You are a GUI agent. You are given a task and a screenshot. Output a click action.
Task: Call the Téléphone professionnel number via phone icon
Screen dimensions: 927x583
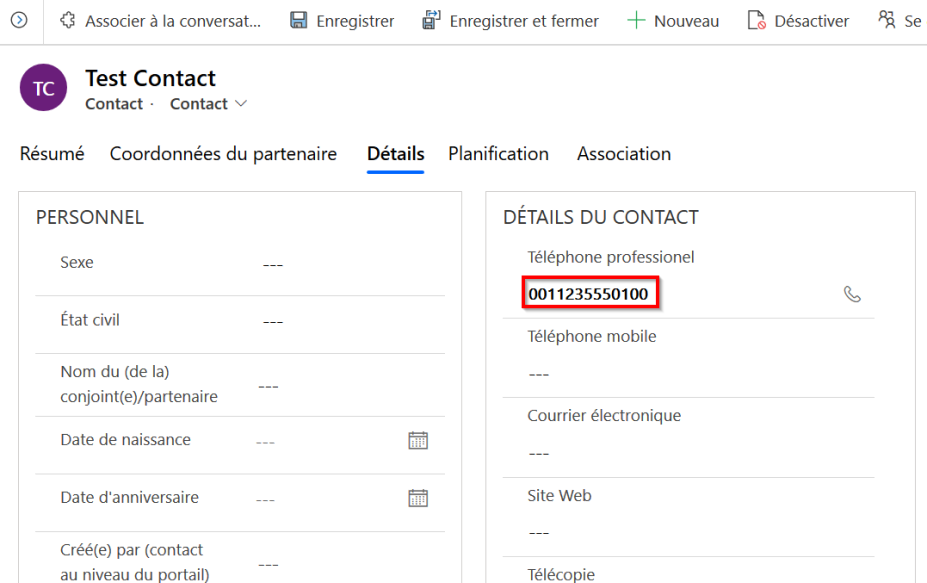[852, 294]
